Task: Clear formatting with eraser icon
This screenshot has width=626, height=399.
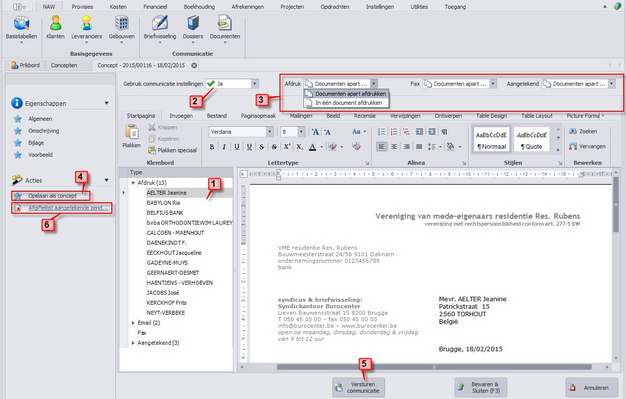Action: (356, 147)
